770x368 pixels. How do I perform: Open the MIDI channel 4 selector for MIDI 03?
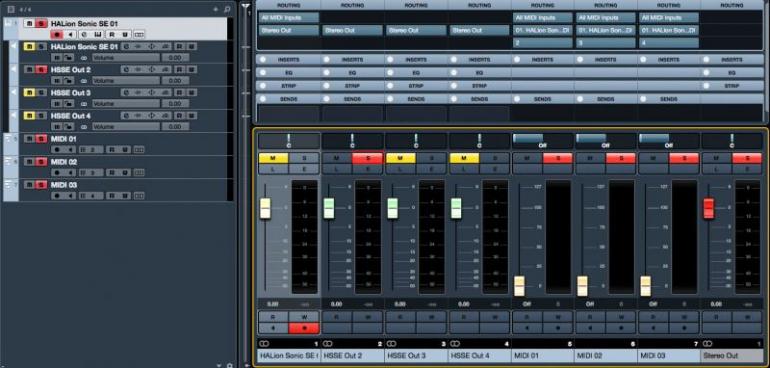(669, 43)
